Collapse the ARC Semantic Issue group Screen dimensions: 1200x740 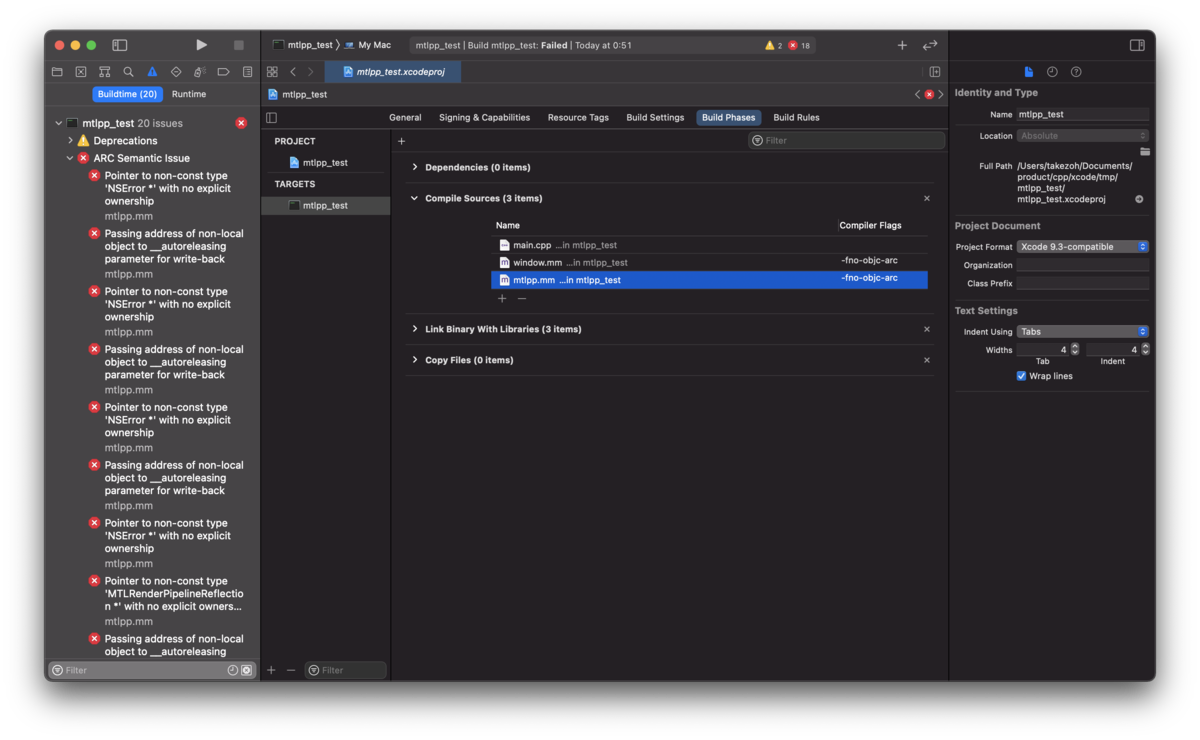click(70, 158)
